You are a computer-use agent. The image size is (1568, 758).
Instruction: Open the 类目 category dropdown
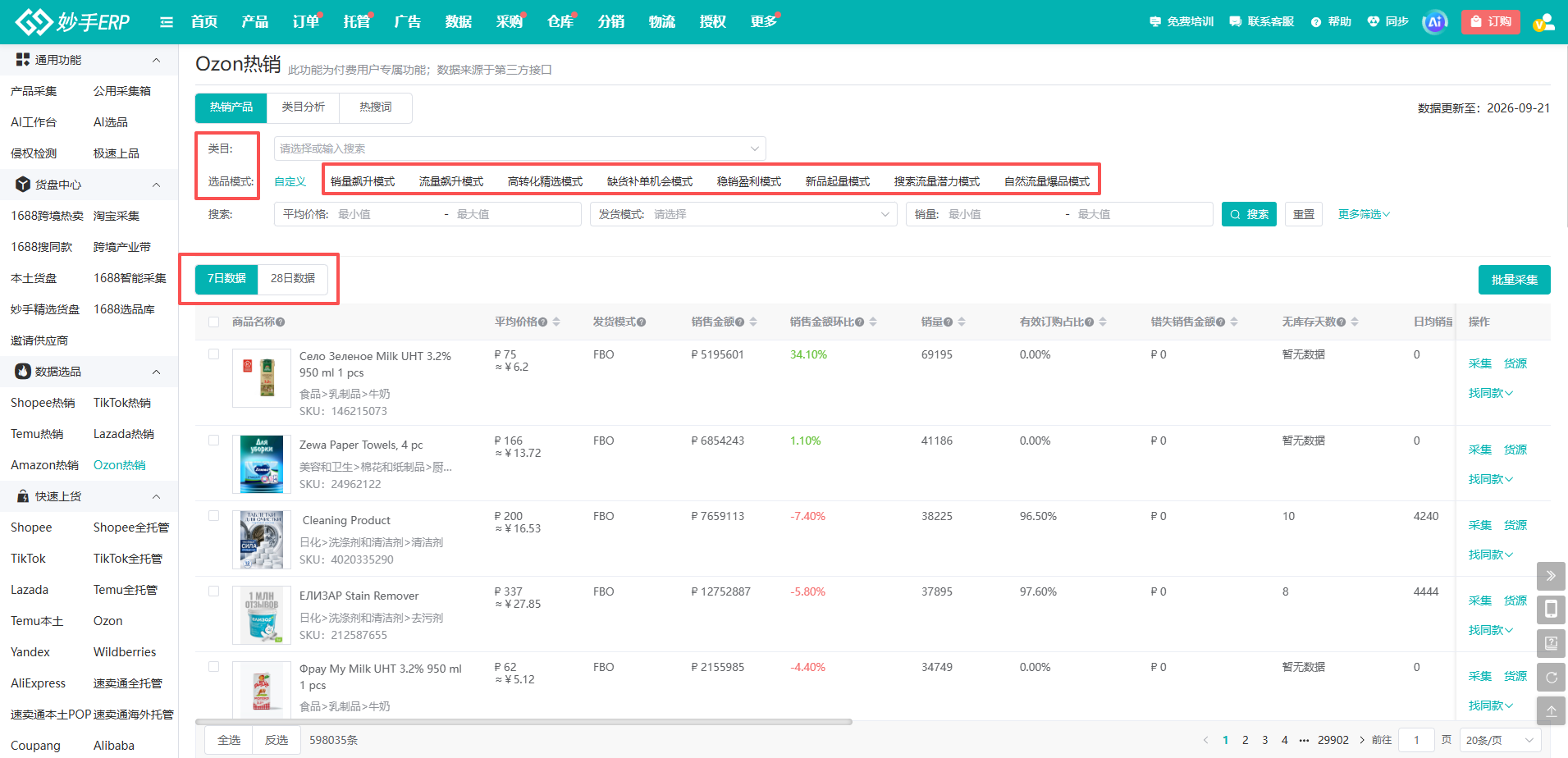519,148
